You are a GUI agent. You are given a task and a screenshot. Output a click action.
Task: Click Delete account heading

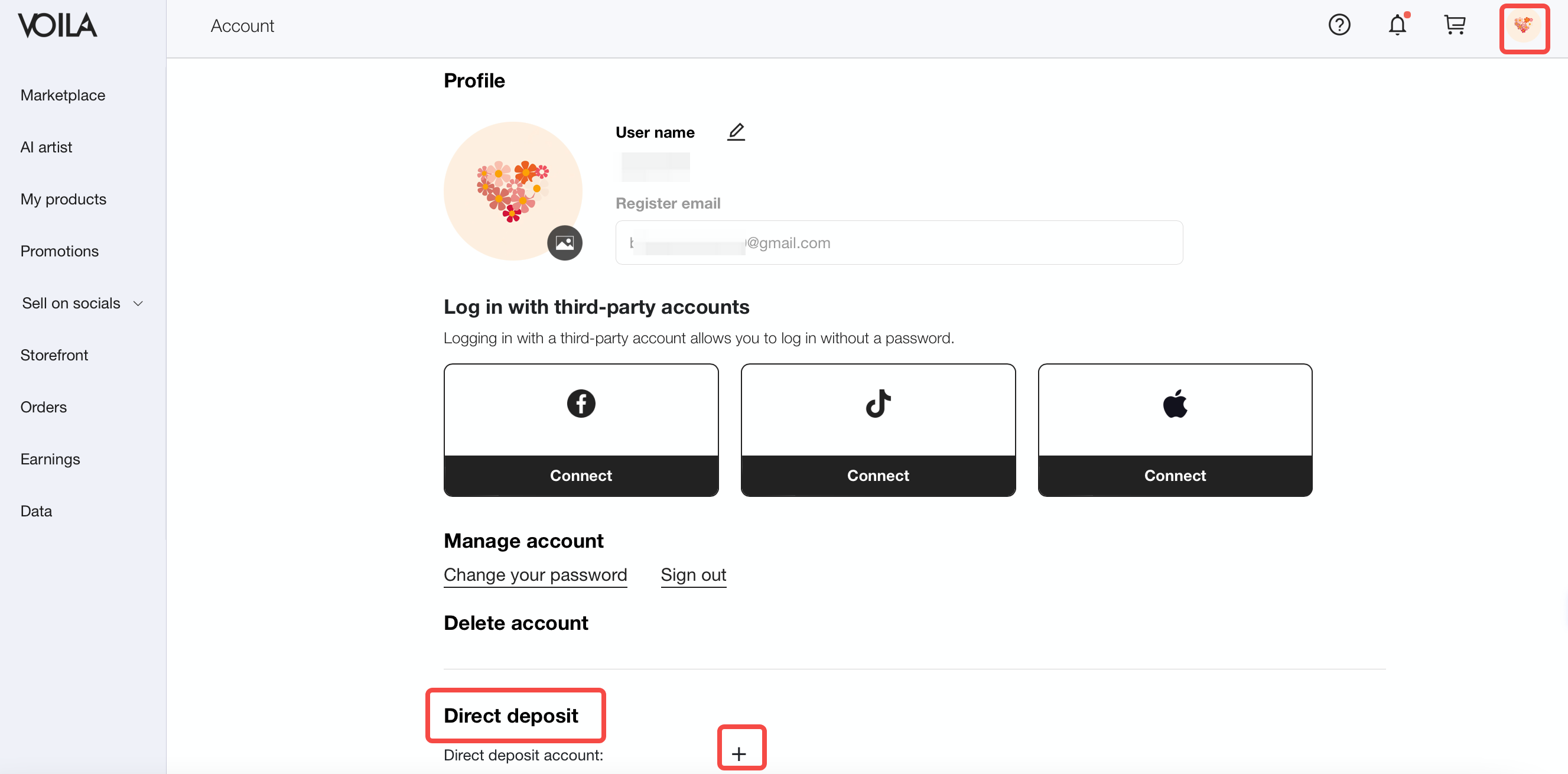(x=516, y=622)
